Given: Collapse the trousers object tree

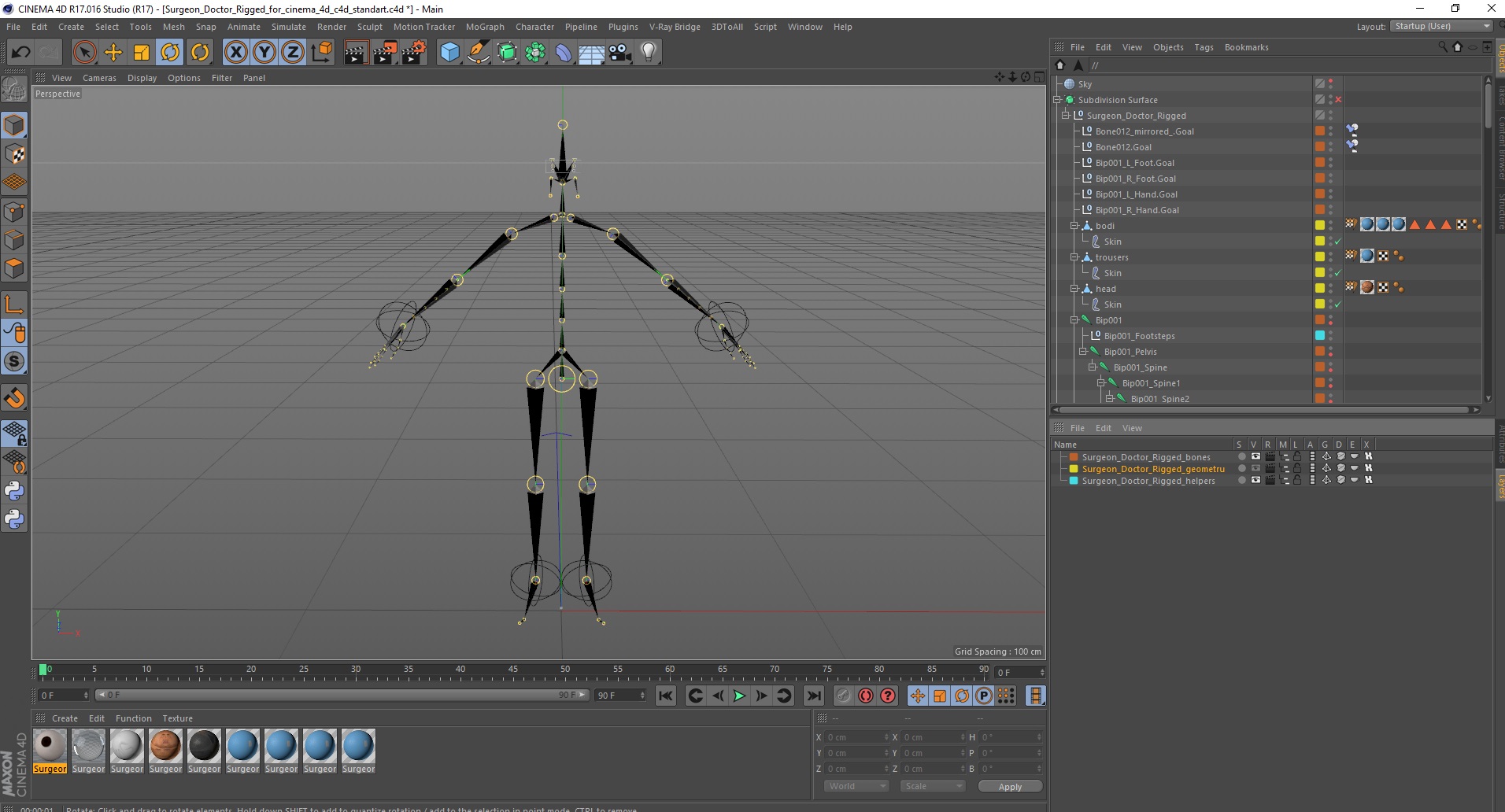Looking at the screenshot, I should point(1074,257).
